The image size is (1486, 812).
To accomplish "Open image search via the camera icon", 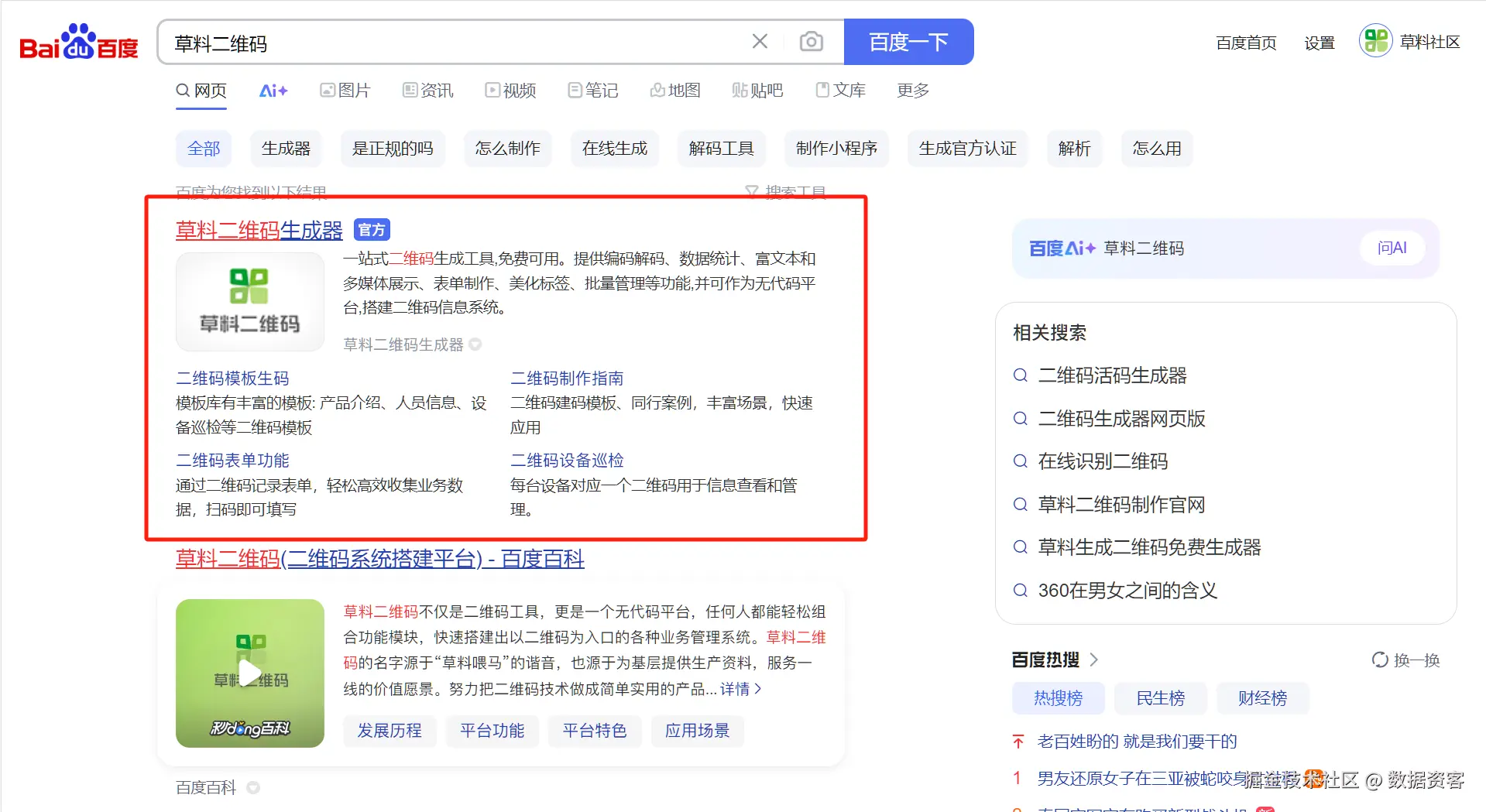I will (811, 41).
